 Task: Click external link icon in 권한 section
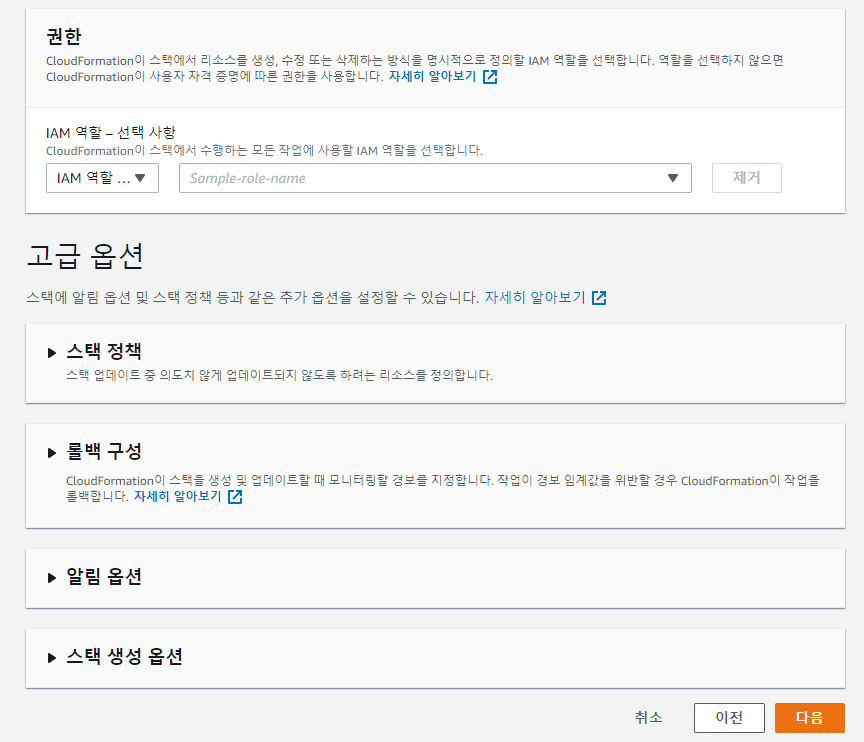(490, 77)
